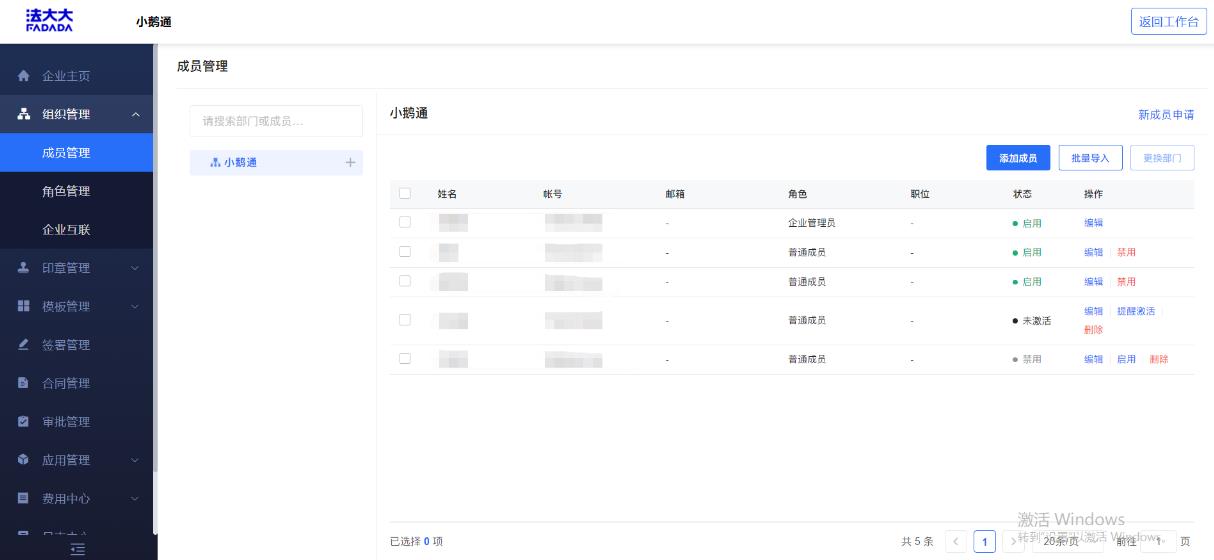Expand the 印章管理 chevron

coord(136,268)
